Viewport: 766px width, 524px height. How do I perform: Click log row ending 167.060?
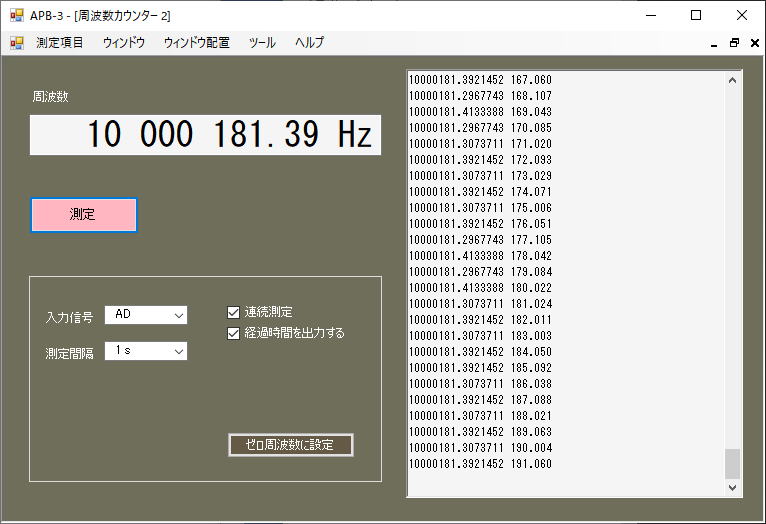pos(480,80)
